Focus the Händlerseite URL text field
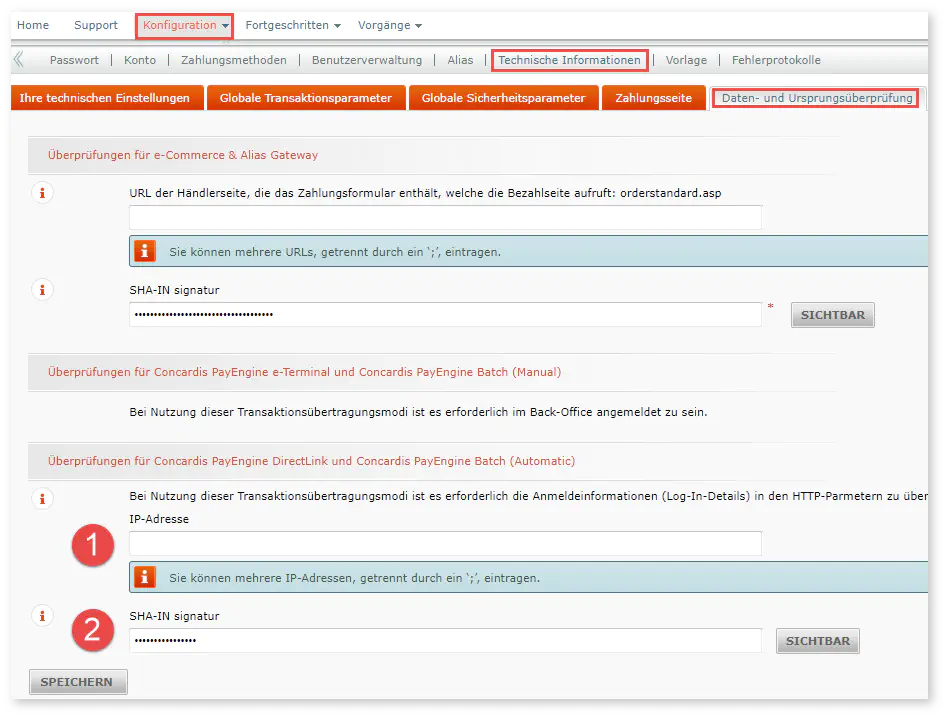 tap(445, 217)
